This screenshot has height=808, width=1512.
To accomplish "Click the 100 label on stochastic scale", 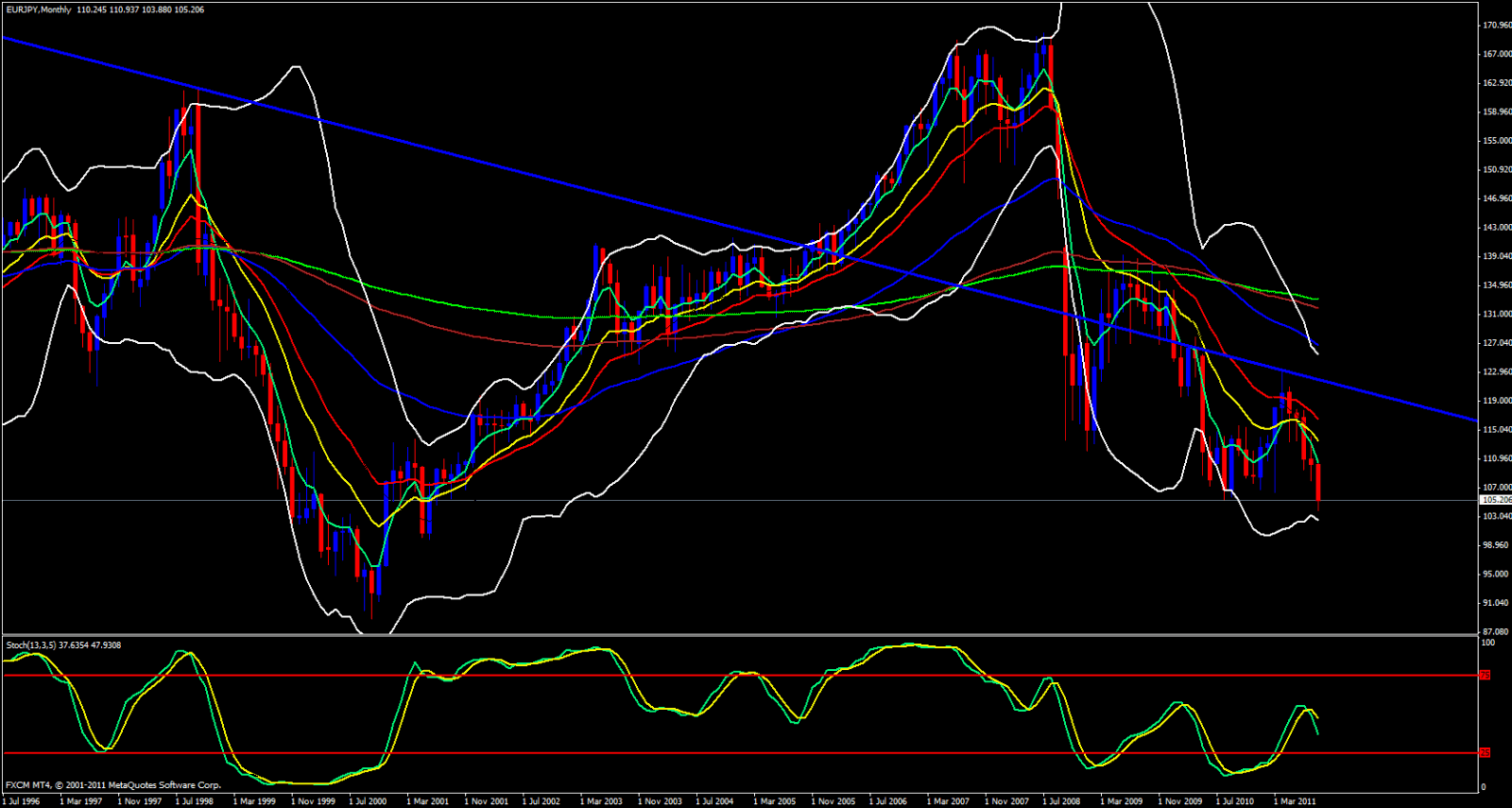I will pos(1487,643).
